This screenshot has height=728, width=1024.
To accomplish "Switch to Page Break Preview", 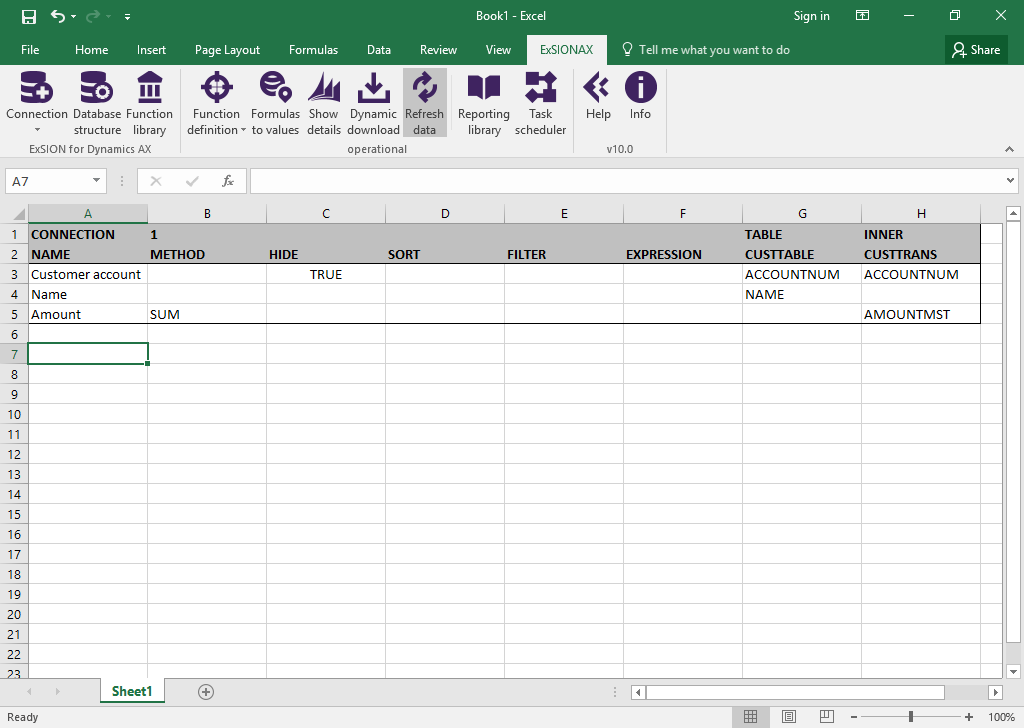I will (x=826, y=717).
